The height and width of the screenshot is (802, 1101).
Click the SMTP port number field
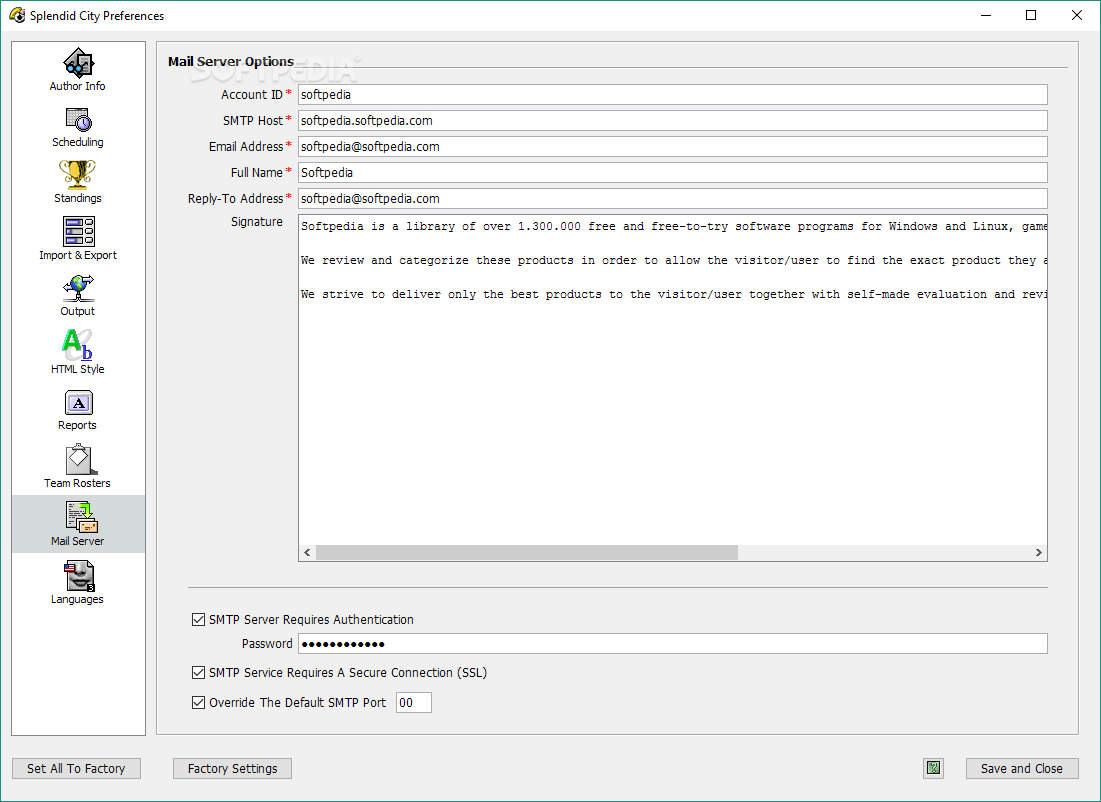414,702
